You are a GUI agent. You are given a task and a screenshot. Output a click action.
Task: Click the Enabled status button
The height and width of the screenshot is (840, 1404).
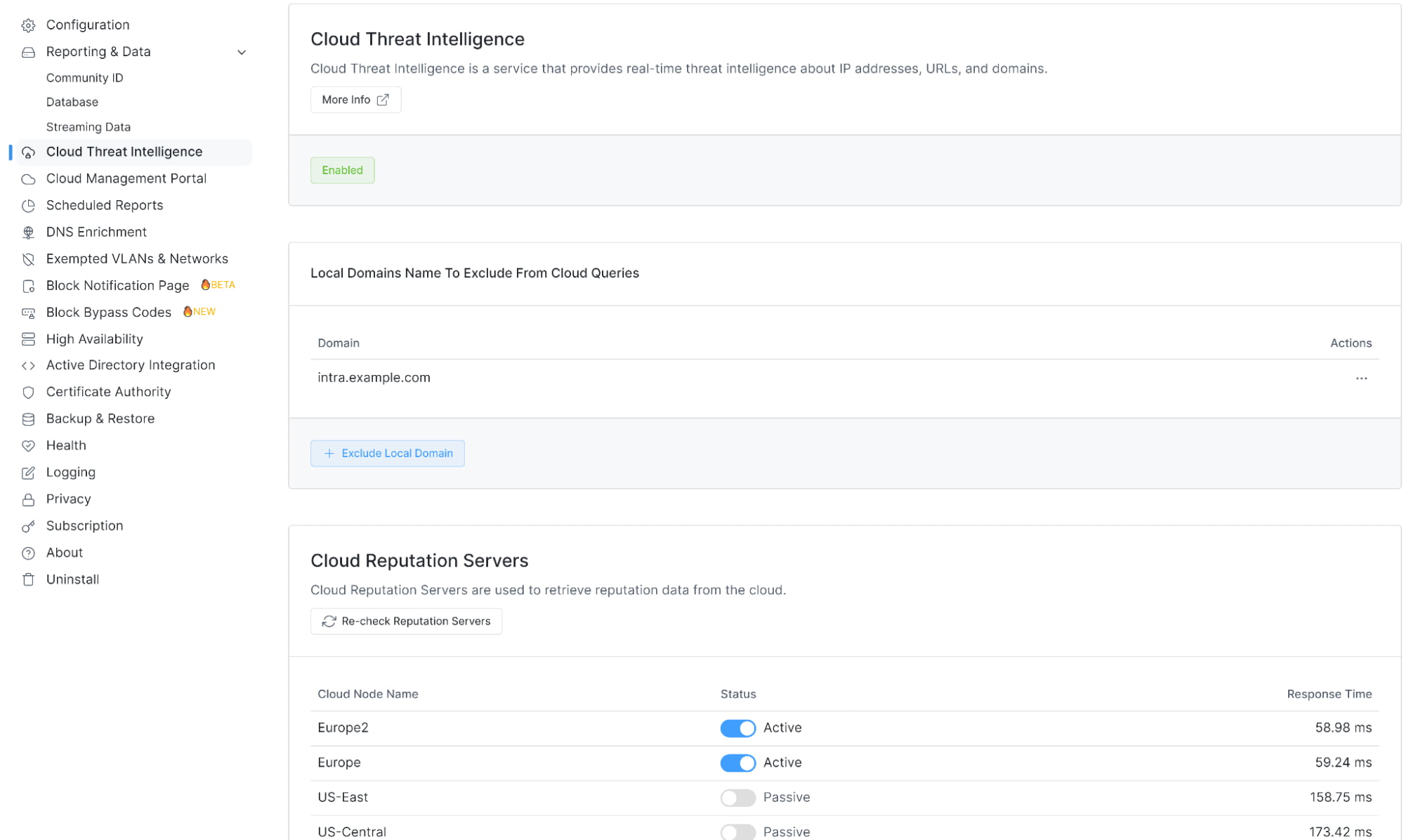coord(342,170)
